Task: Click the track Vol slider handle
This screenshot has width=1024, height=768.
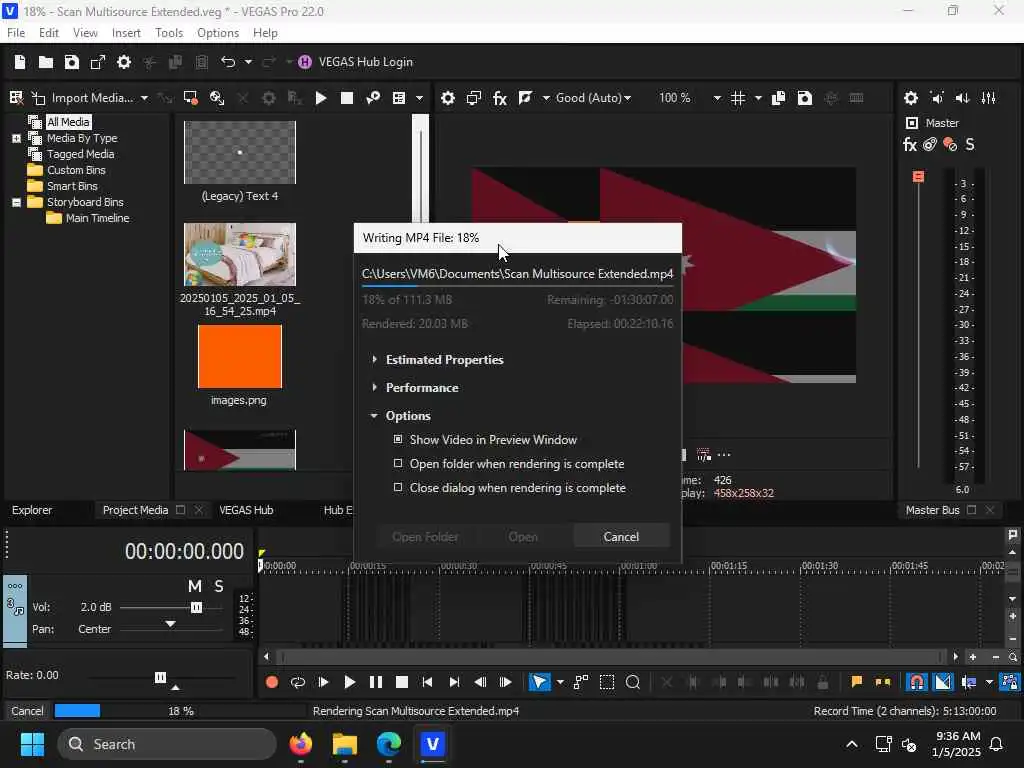Action: click(196, 608)
